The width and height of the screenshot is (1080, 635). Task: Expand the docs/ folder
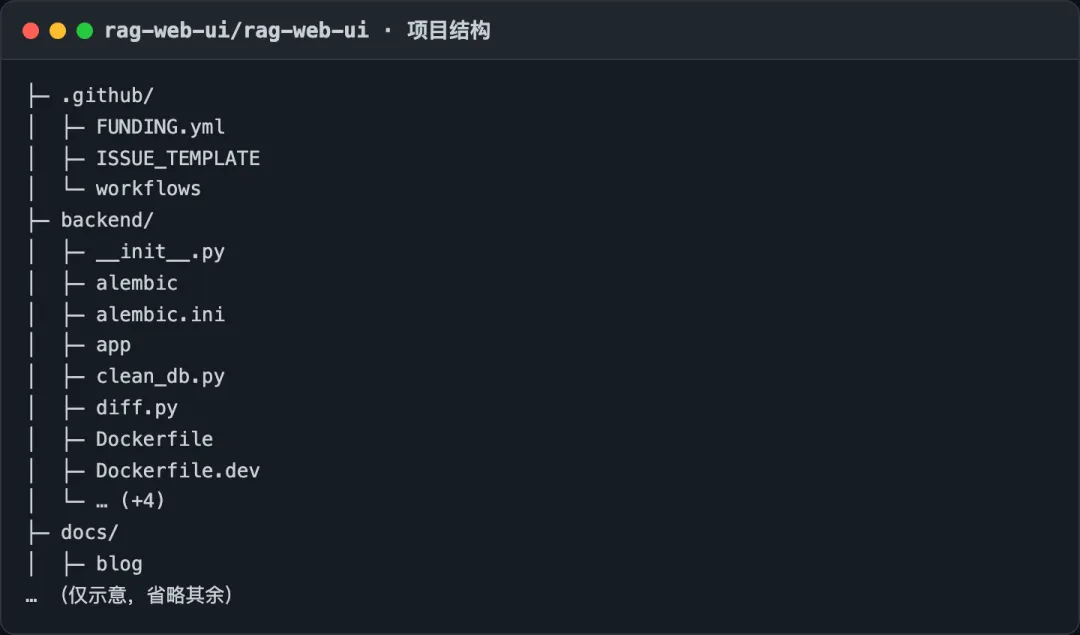90,532
